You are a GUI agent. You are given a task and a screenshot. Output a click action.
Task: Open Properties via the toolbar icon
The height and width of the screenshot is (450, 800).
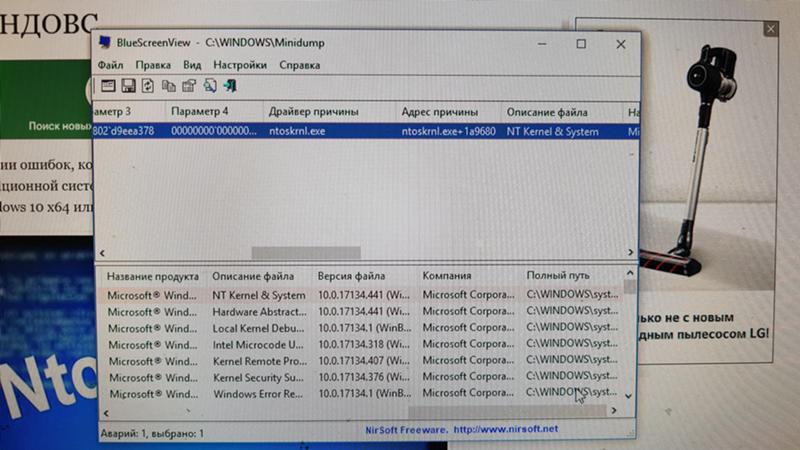[189, 86]
